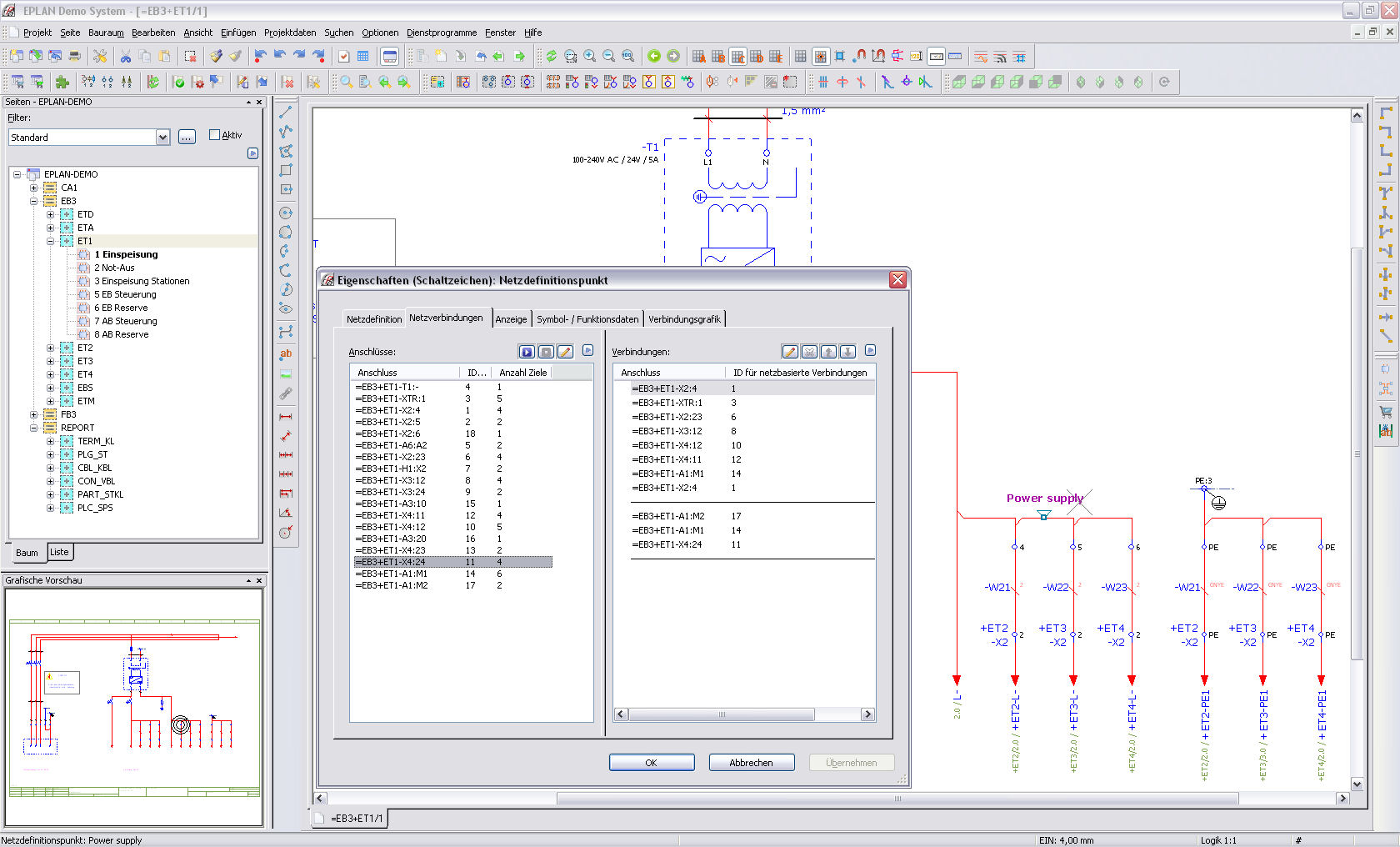Enable the Aktiv filter checkbox
1400x847 pixels.
(215, 135)
